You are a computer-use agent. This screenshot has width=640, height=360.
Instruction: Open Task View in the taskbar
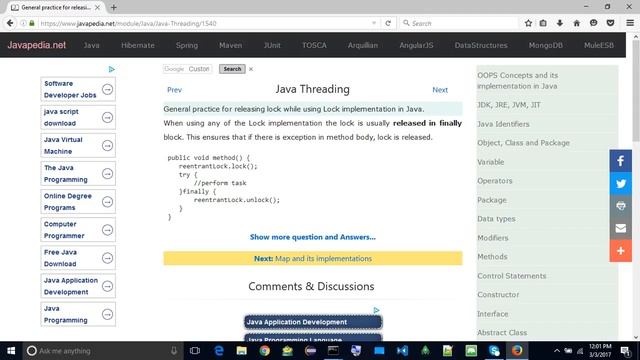click(x=195, y=351)
